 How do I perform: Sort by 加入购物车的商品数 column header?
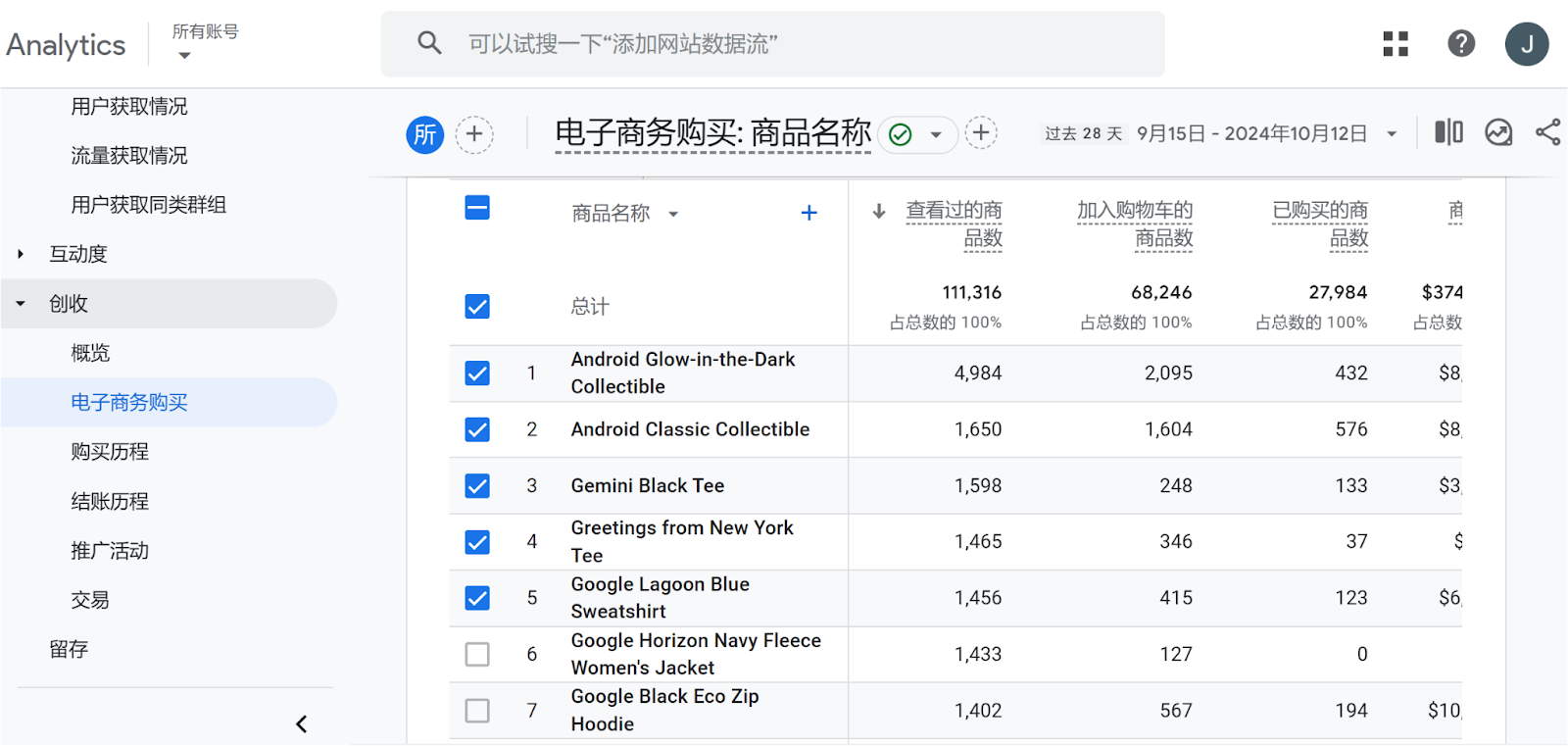tap(1135, 224)
